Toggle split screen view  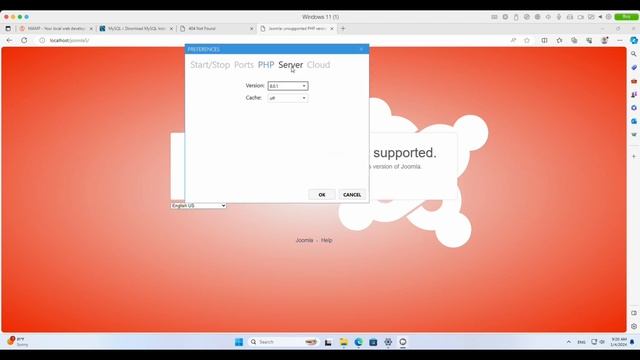pyautogui.click(x=544, y=40)
